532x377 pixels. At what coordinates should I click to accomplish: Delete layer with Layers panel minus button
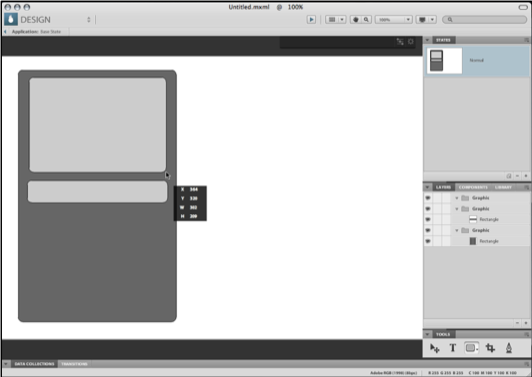click(x=517, y=323)
